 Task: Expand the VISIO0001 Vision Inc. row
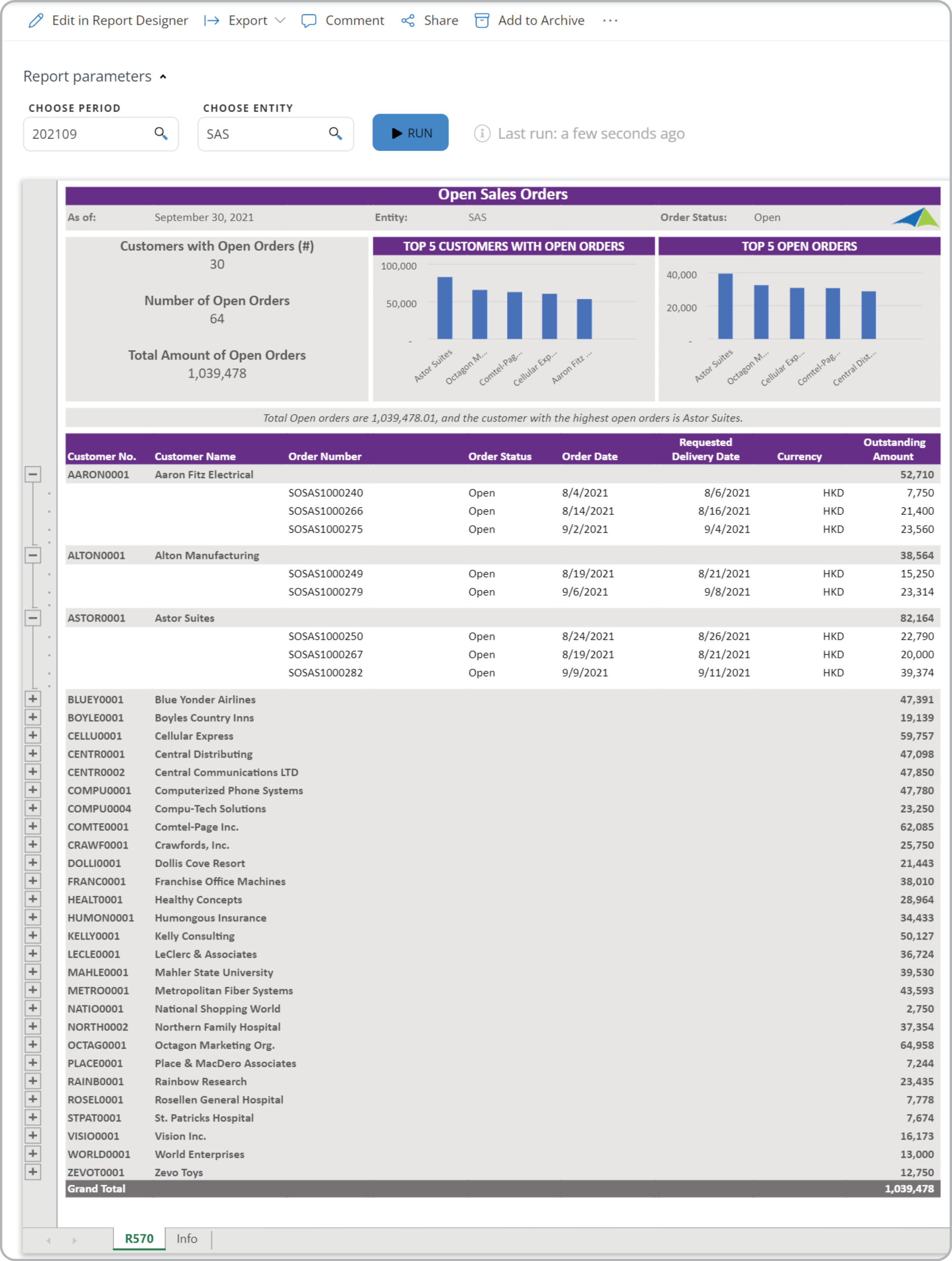[33, 1135]
